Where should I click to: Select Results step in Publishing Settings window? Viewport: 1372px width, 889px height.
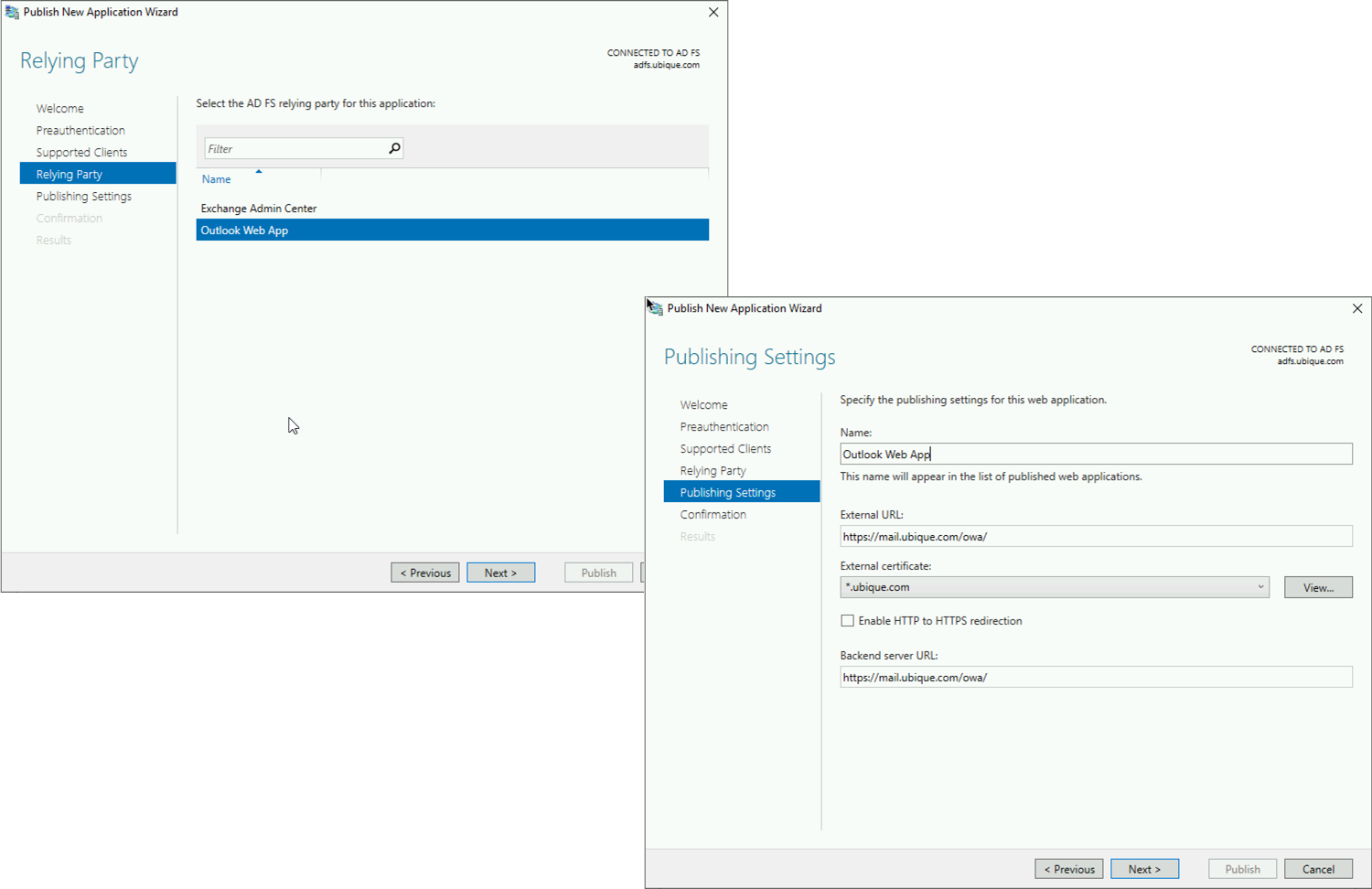click(x=698, y=536)
